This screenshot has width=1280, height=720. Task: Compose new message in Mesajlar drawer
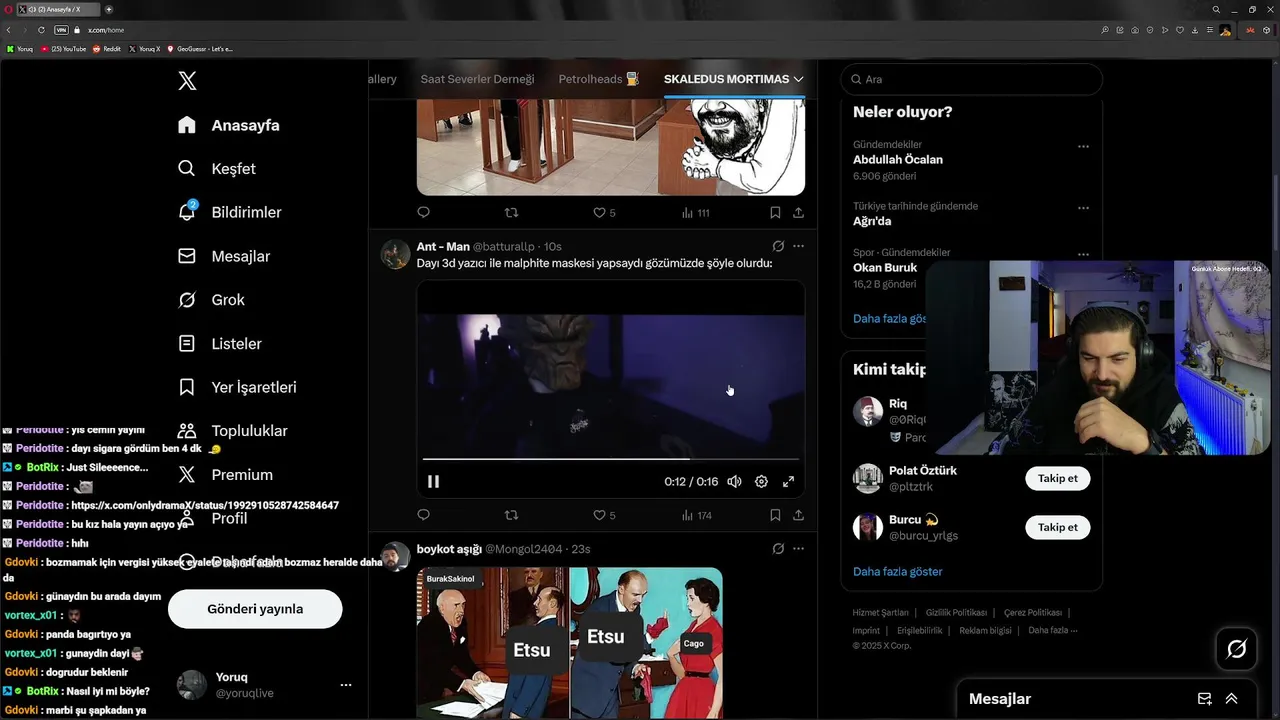coord(1205,699)
